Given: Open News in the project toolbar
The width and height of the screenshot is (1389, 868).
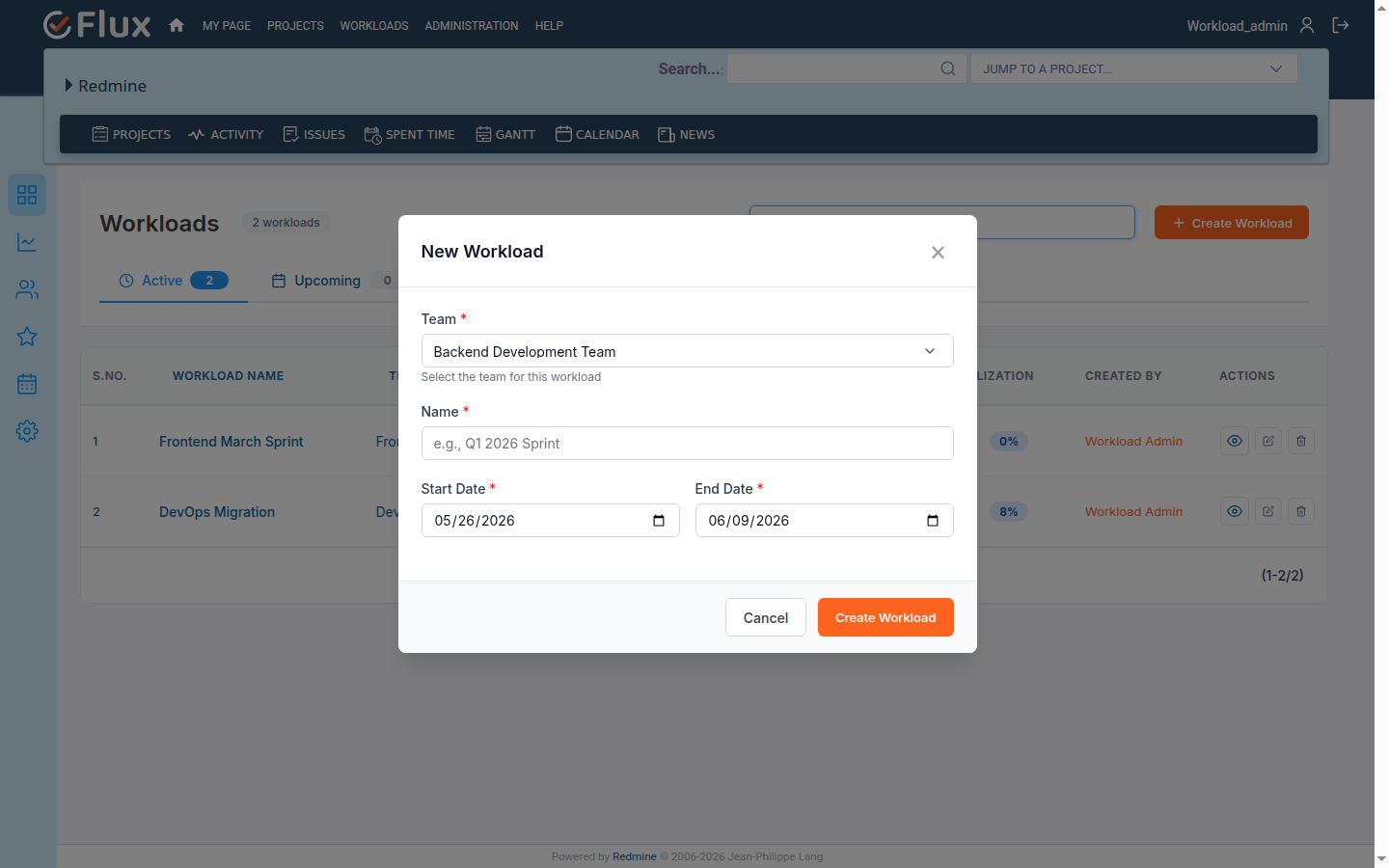Looking at the screenshot, I should pos(687,134).
